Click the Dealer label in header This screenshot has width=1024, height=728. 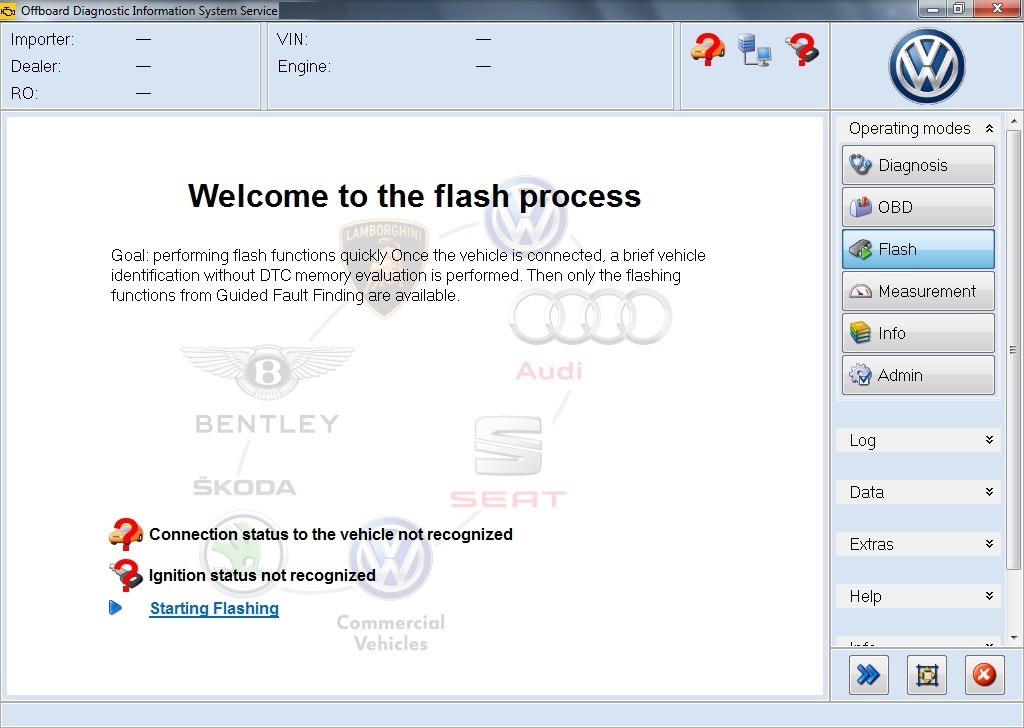36,66
